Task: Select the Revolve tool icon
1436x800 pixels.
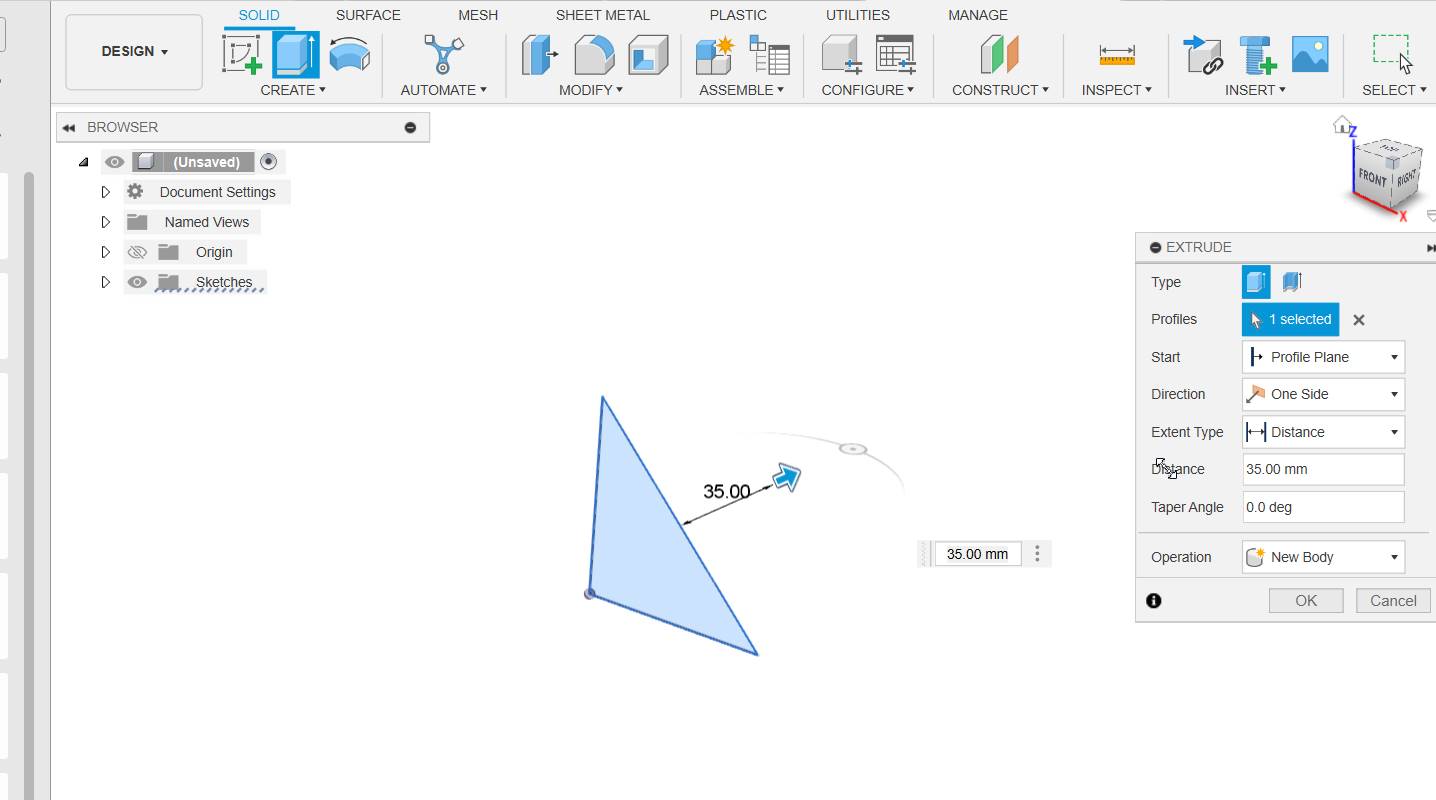Action: pos(349,55)
